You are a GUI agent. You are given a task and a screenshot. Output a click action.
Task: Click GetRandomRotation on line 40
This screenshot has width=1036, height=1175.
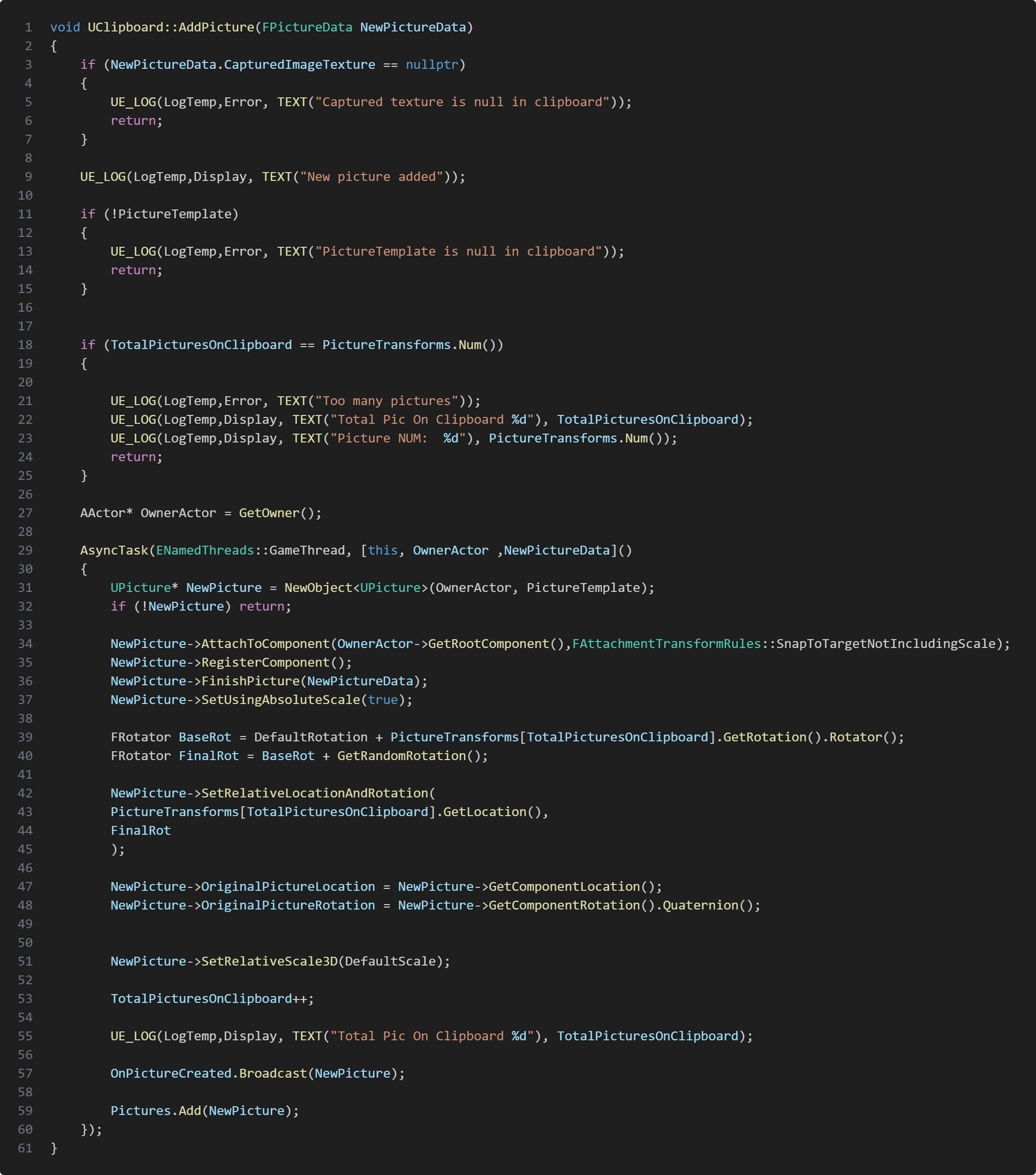click(x=401, y=756)
